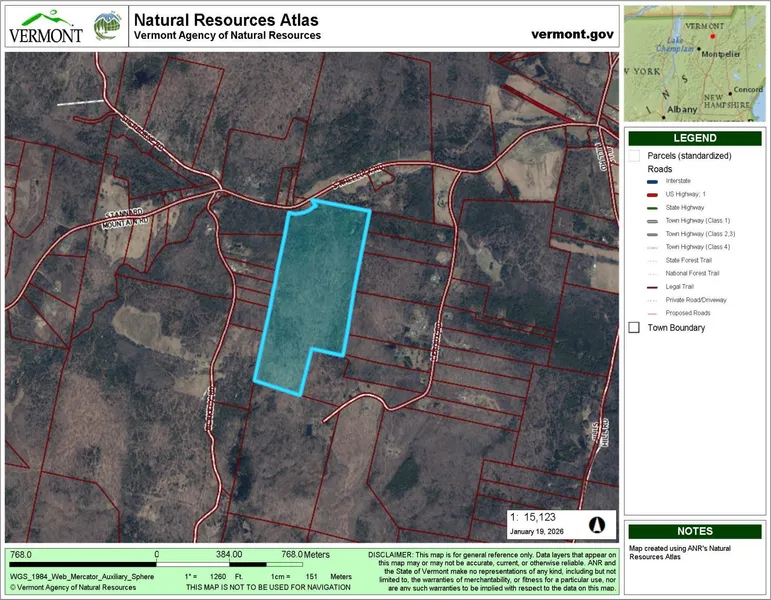
Task: Click the State Highway green line symbol
Action: [x=651, y=207]
